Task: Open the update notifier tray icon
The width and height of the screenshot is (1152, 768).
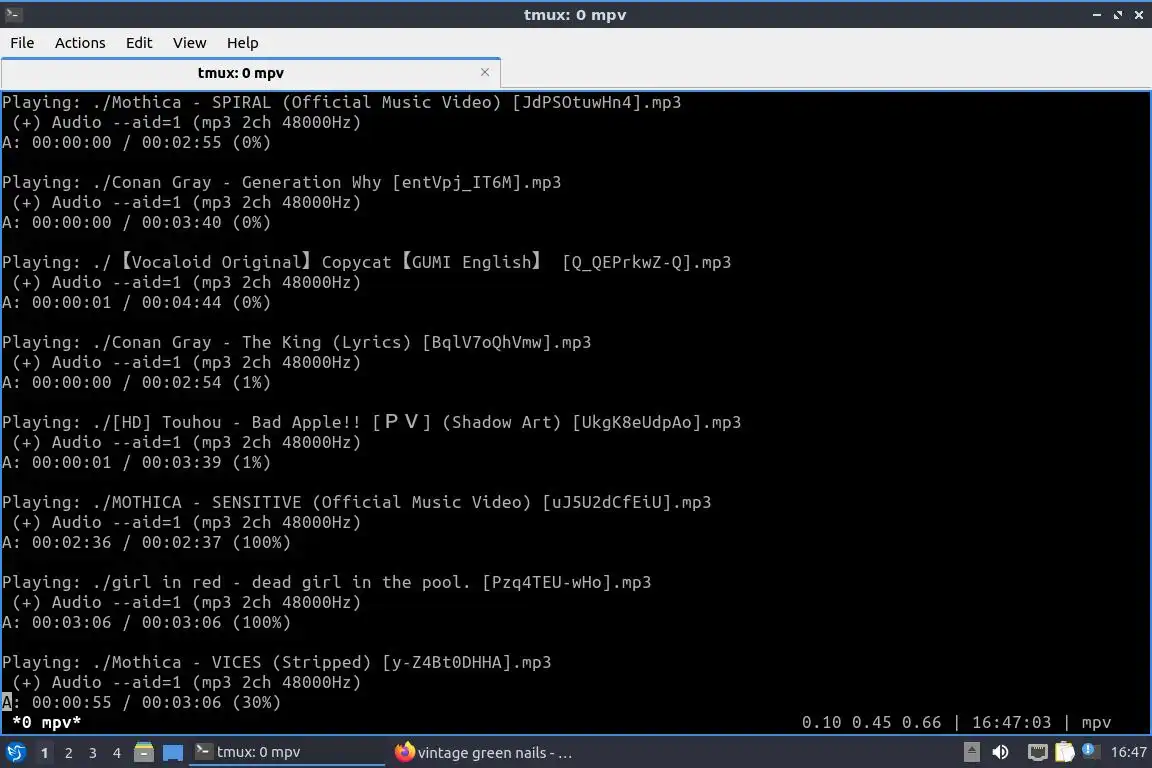Action: [1090, 751]
